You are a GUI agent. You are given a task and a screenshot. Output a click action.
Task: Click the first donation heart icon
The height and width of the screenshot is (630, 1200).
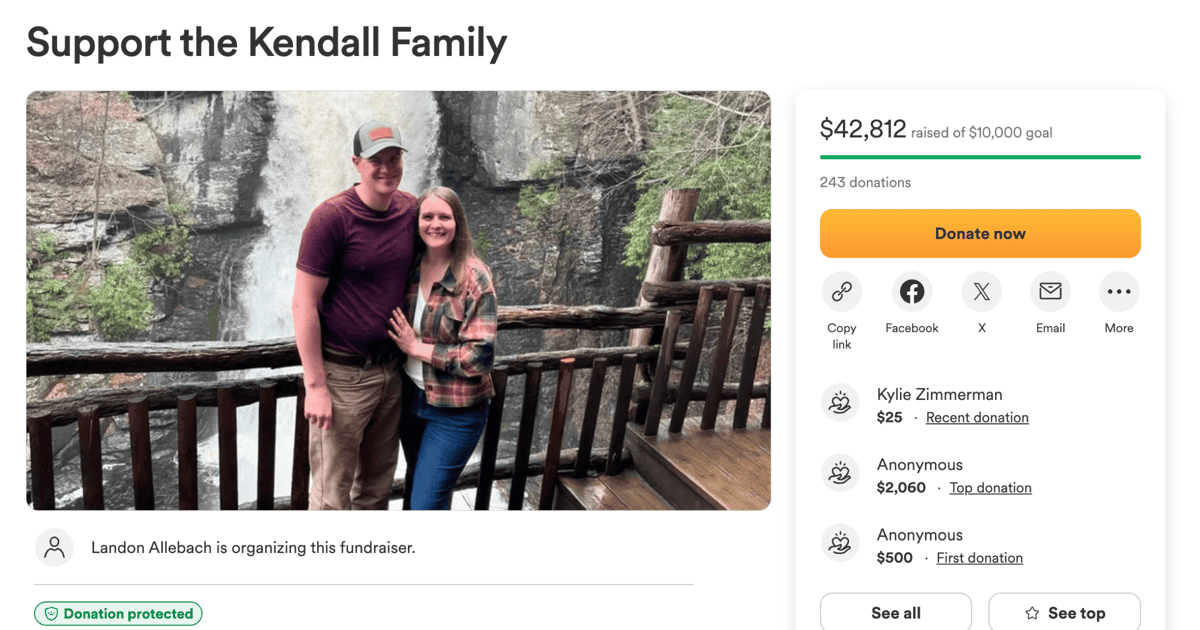tap(840, 543)
